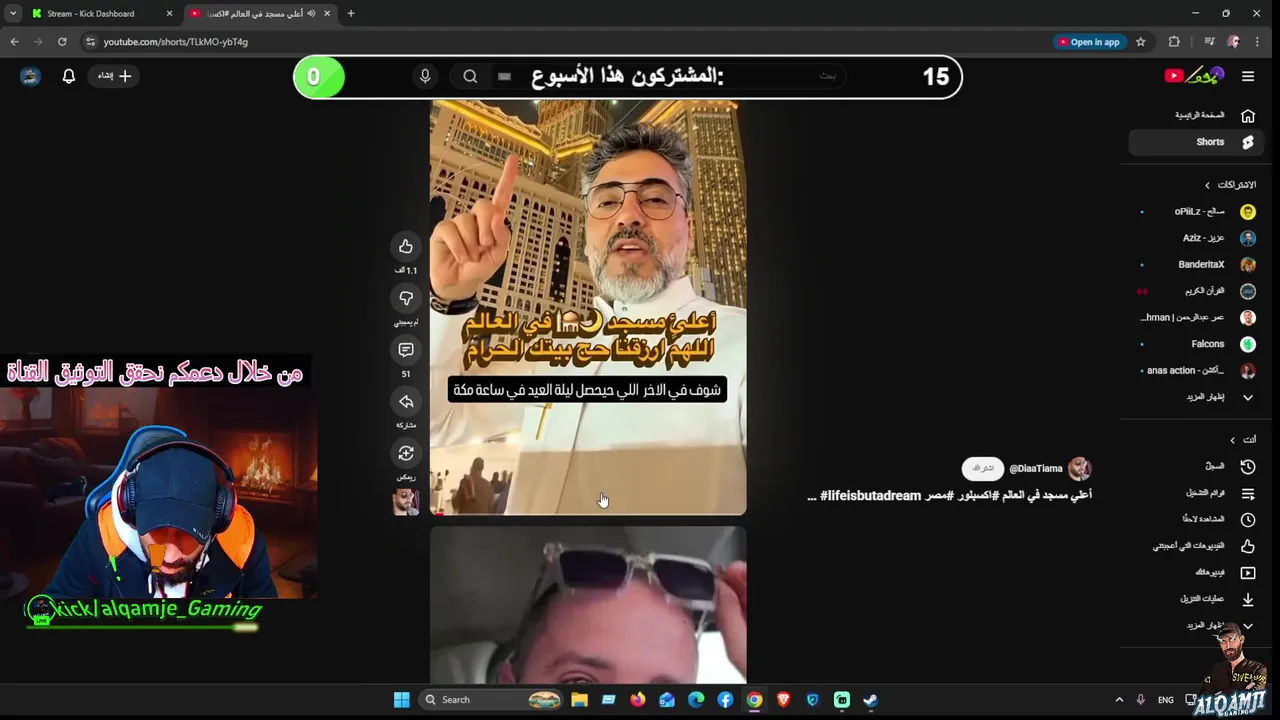This screenshot has height=720, width=1280.
Task: Click the next short preview with sunglasses
Action: [588, 605]
